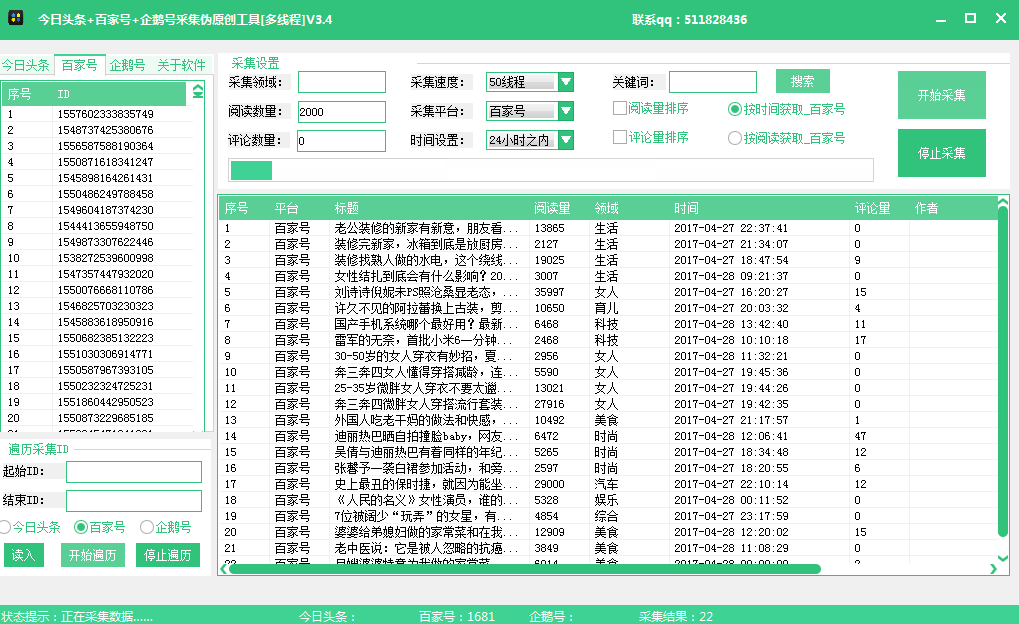Image resolution: width=1019 pixels, height=624 pixels.
Task: Click the 搜索 button
Action: (x=803, y=81)
